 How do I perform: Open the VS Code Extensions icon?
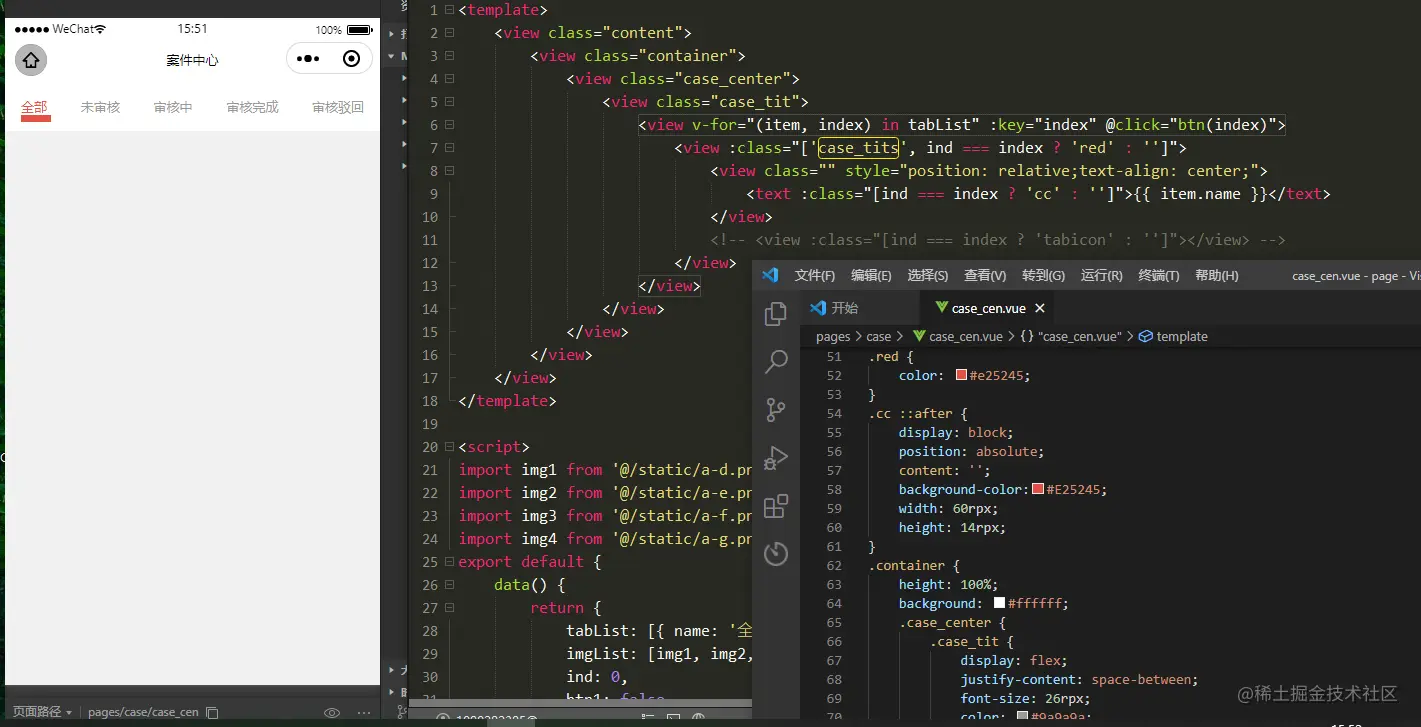click(x=776, y=506)
